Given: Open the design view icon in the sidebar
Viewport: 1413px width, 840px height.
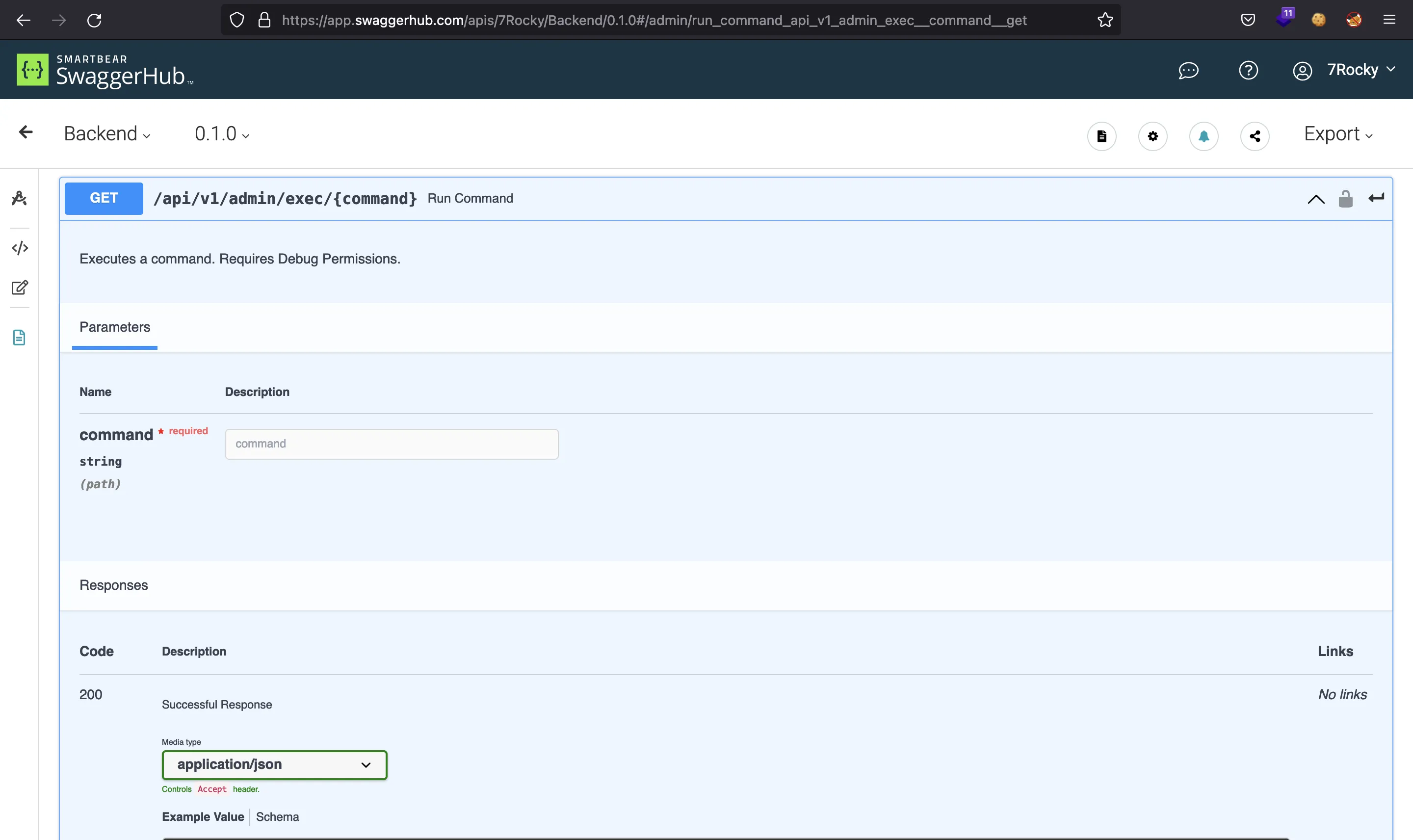Looking at the screenshot, I should pos(19,198).
